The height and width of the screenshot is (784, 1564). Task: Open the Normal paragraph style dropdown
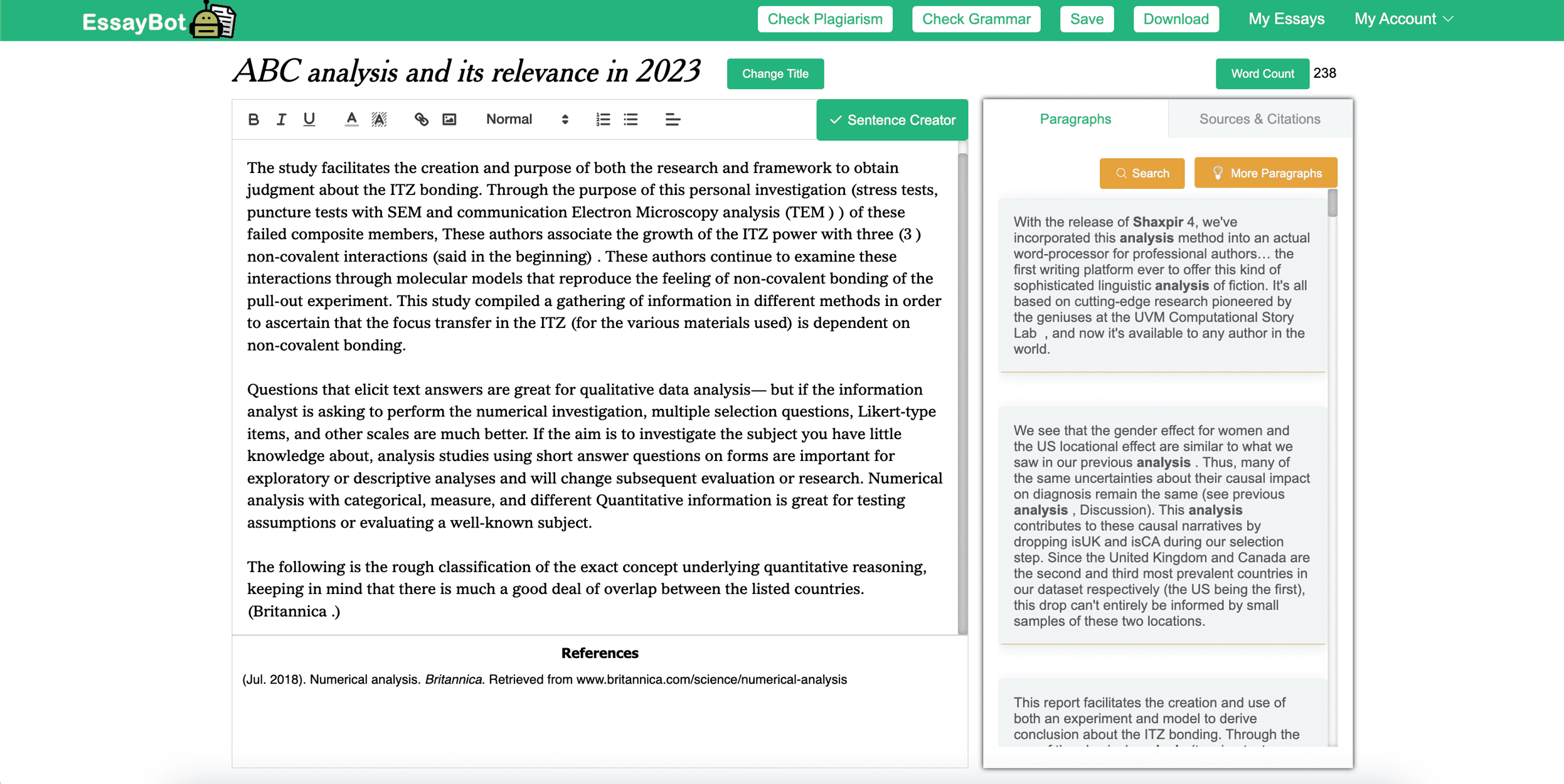(524, 119)
